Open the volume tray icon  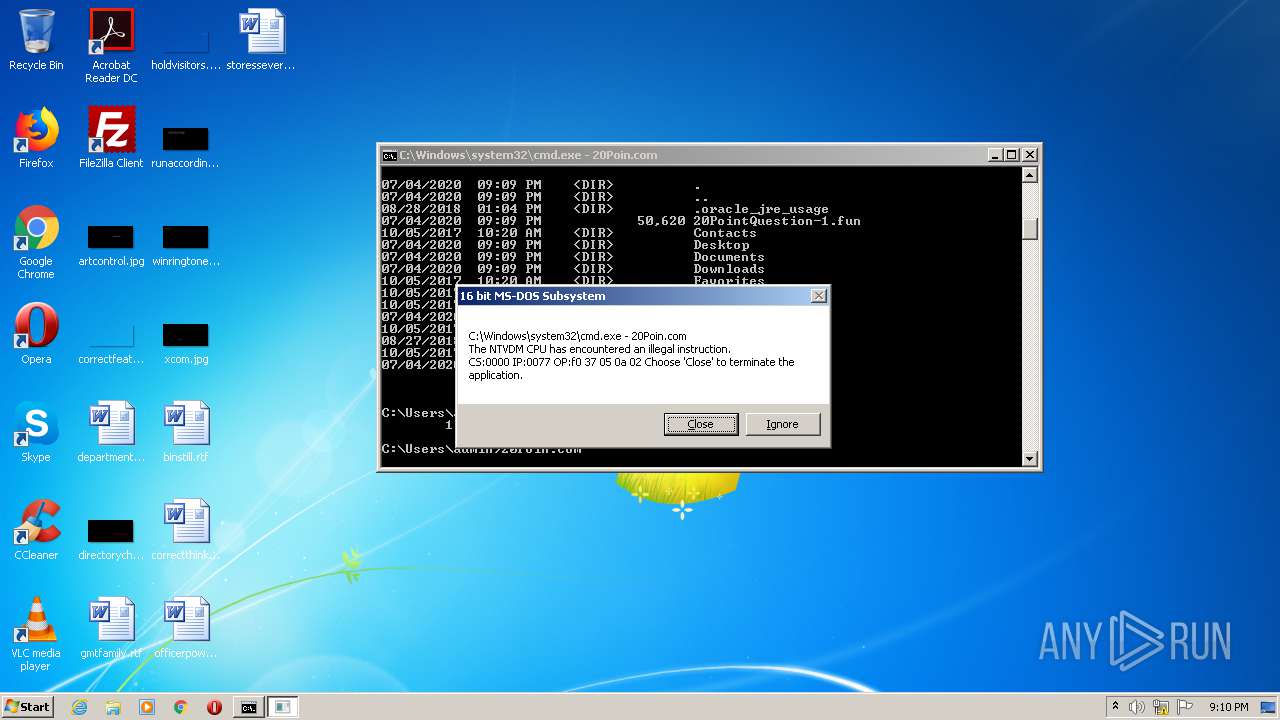tap(1137, 707)
